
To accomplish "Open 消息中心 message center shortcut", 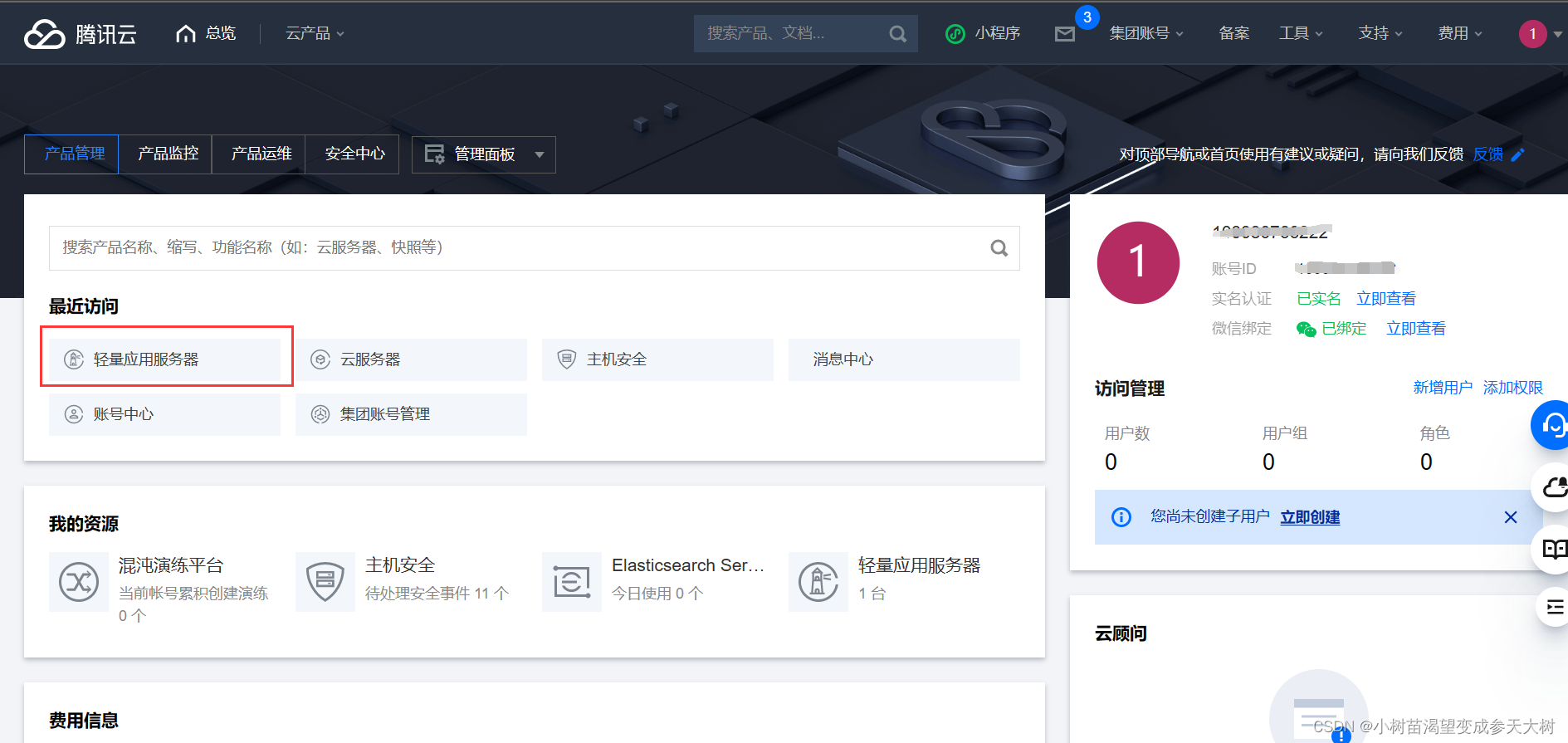I will 904,359.
